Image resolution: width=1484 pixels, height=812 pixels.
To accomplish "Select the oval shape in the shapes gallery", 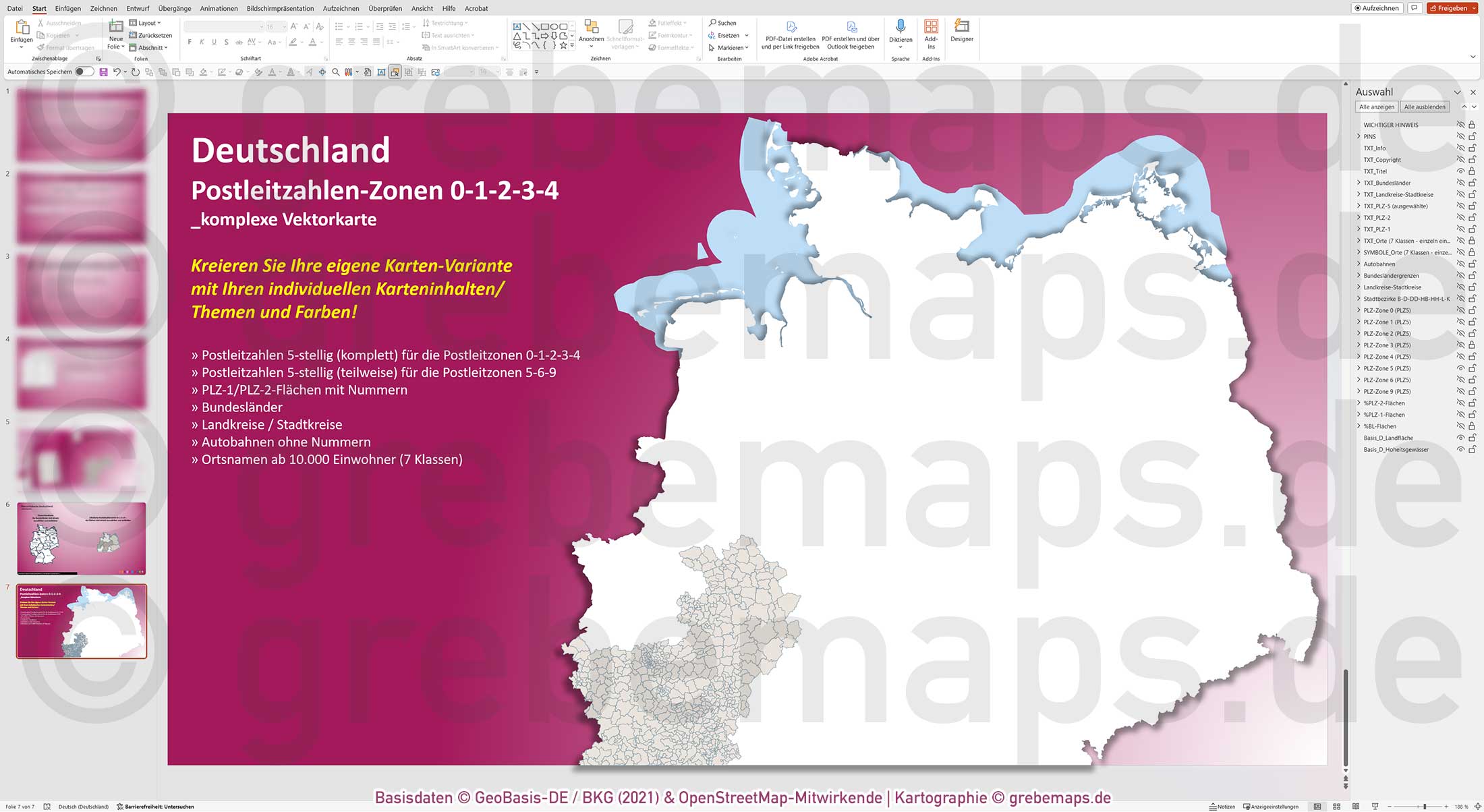I will (554, 27).
